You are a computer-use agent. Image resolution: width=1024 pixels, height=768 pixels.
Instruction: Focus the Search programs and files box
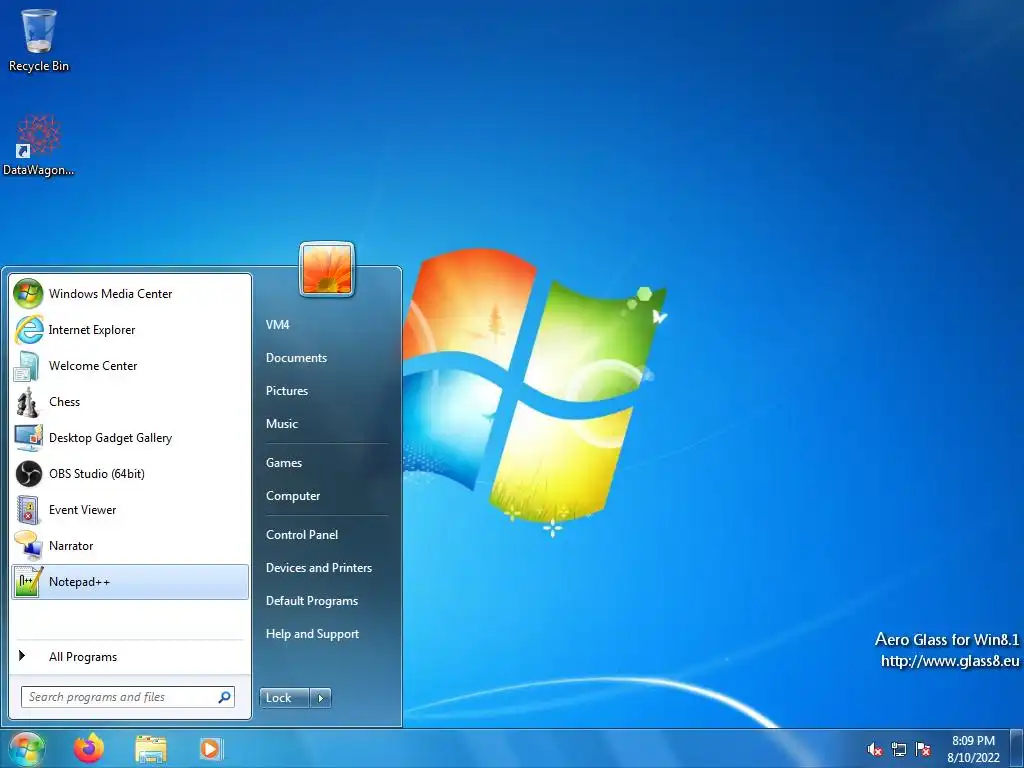[x=127, y=697]
